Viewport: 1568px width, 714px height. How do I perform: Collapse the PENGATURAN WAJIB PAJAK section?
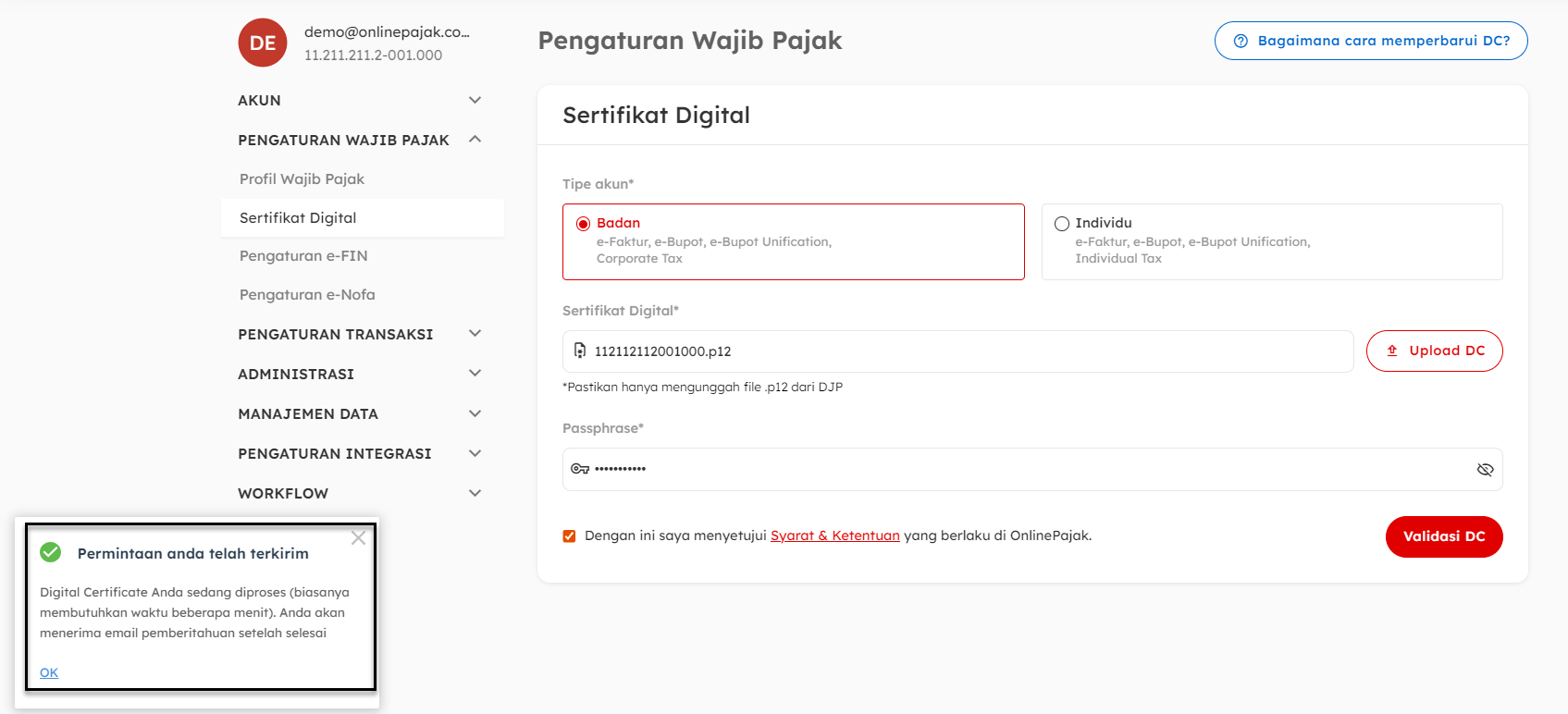[x=475, y=140]
